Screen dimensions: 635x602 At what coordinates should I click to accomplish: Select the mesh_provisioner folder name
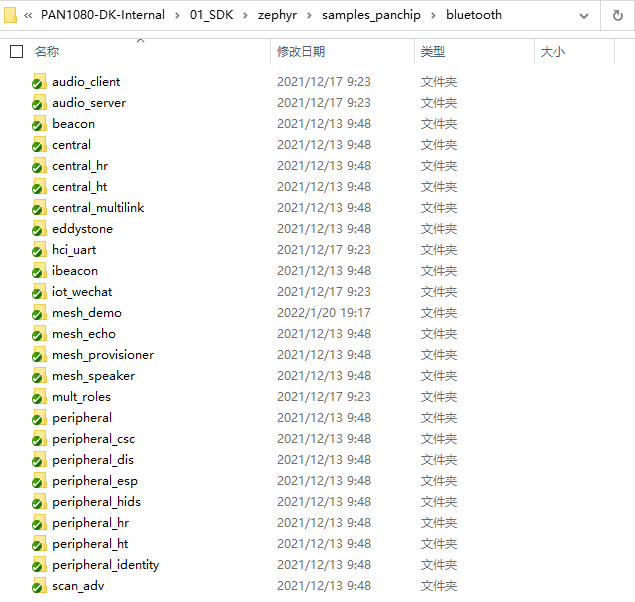(x=103, y=355)
